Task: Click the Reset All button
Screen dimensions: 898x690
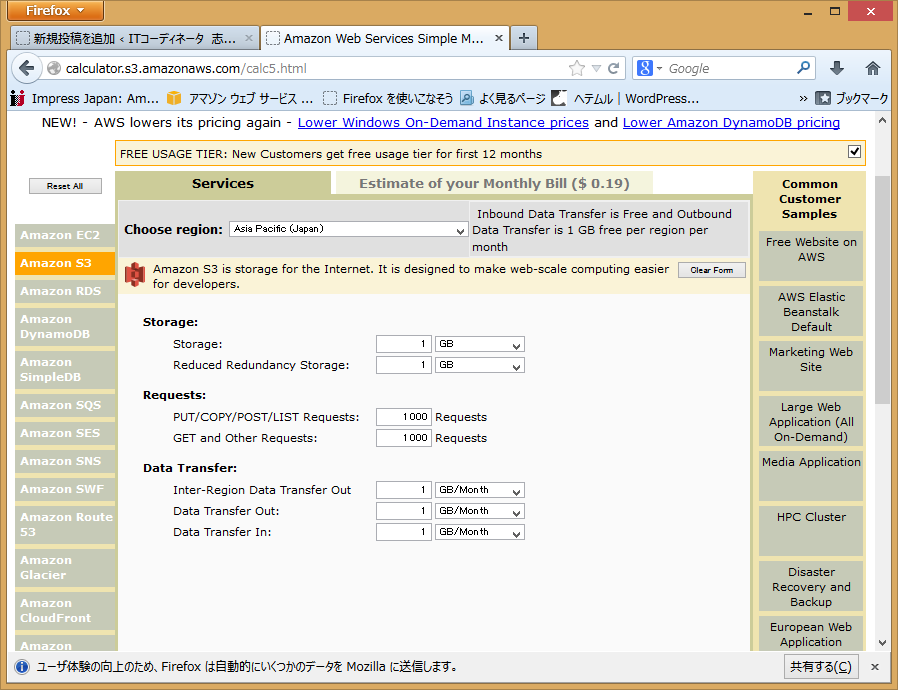Action: 65,186
